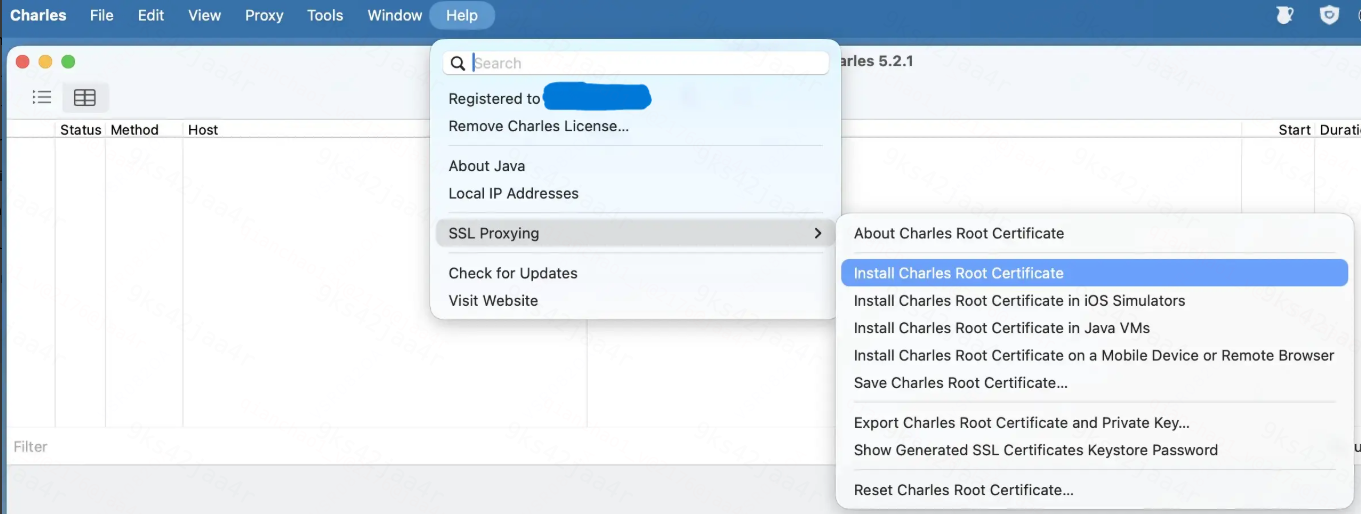This screenshot has height=514, width=1361.
Task: Minimize the Charles window with yellow button
Action: (45, 62)
